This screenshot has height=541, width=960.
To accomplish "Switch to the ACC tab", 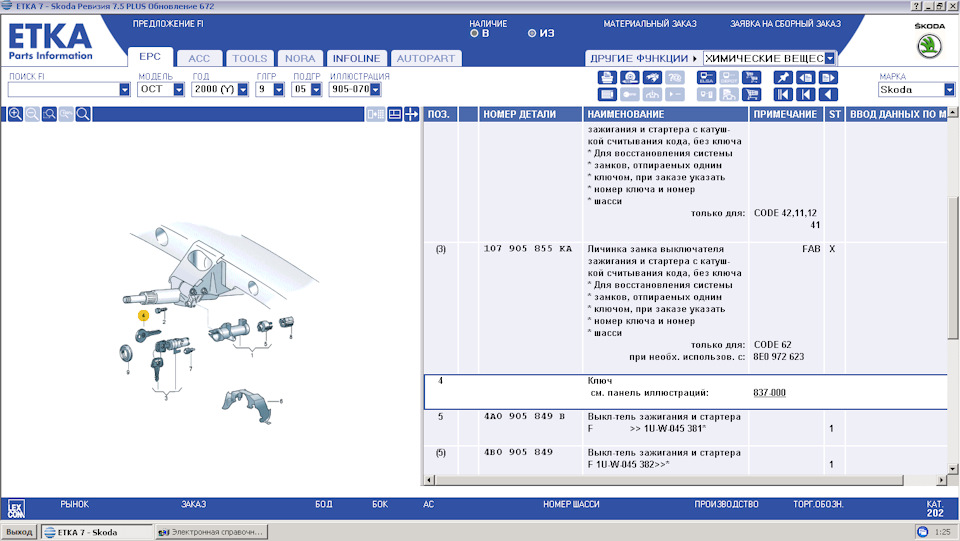I will [199, 58].
